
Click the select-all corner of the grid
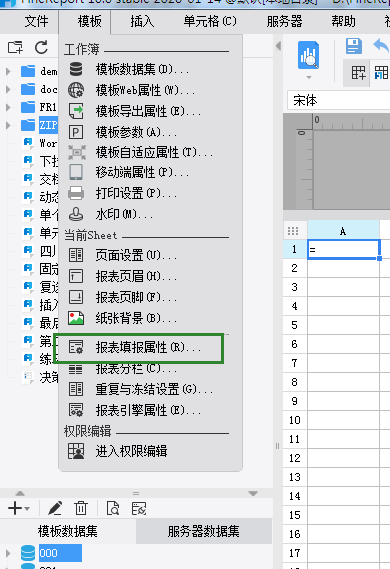[x=293, y=231]
